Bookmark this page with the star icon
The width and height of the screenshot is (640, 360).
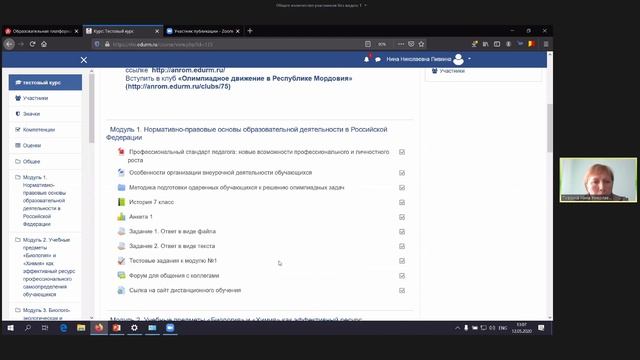click(x=422, y=44)
